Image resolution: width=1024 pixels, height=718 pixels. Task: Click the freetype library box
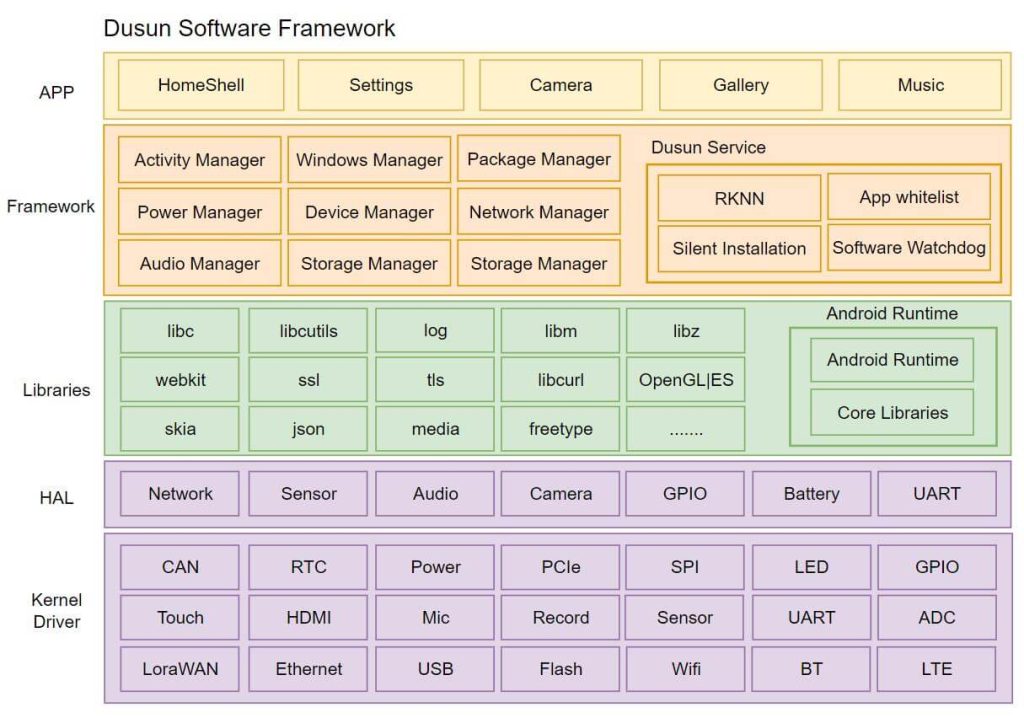[x=560, y=429]
